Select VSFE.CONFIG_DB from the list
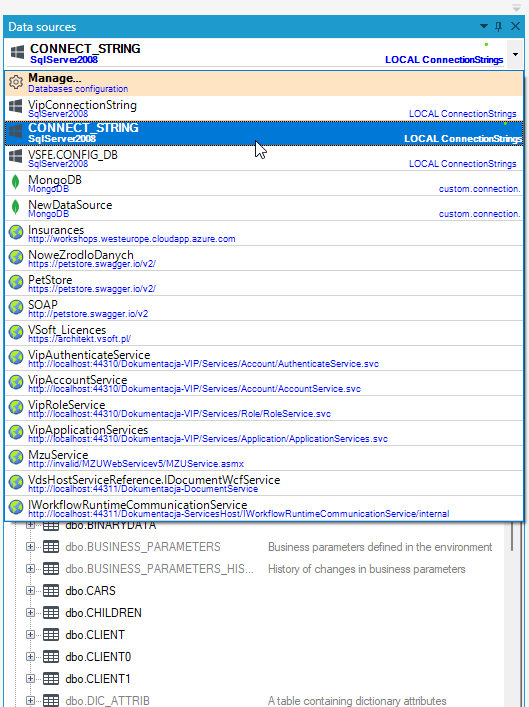 (x=264, y=158)
